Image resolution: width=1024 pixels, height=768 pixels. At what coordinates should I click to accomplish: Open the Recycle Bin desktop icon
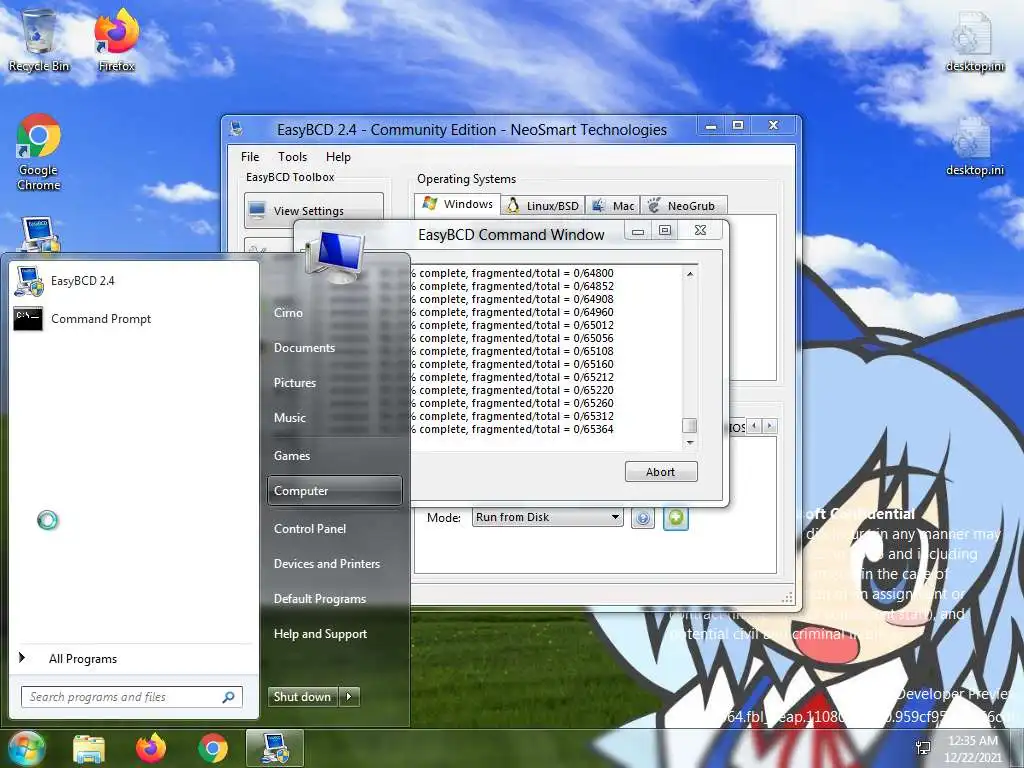(x=39, y=39)
